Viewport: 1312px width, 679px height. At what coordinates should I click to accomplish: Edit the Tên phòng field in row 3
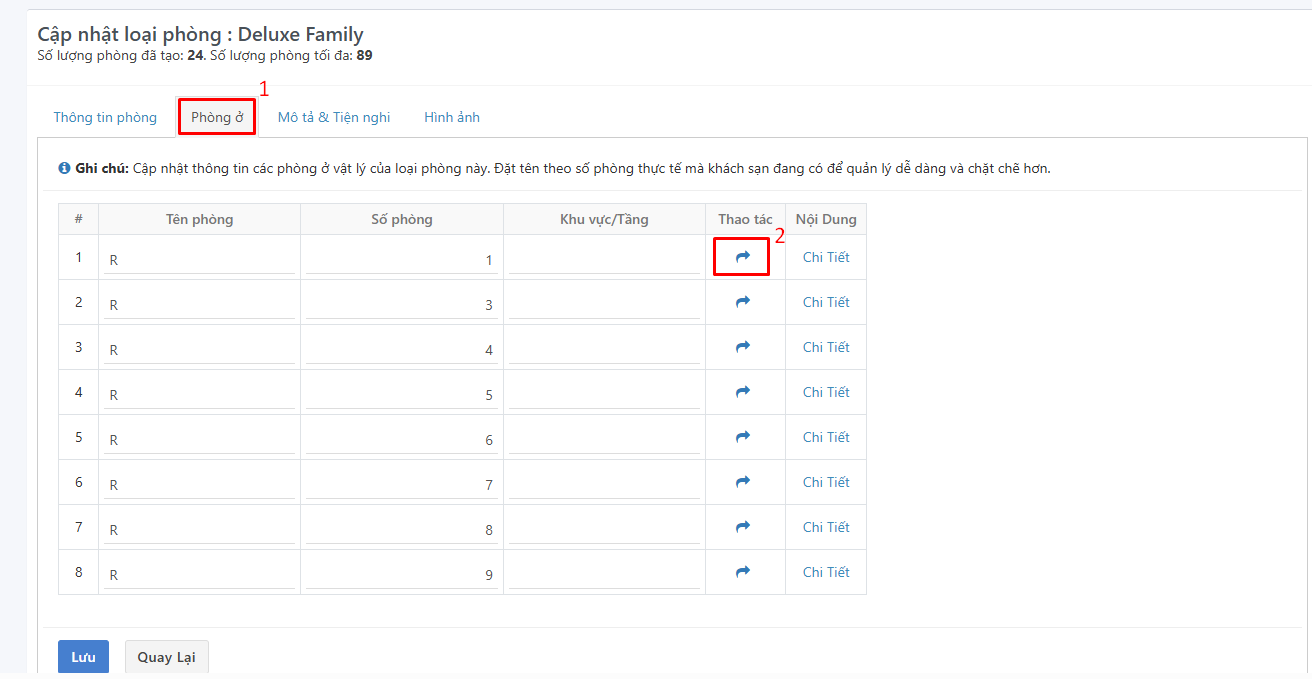199,349
